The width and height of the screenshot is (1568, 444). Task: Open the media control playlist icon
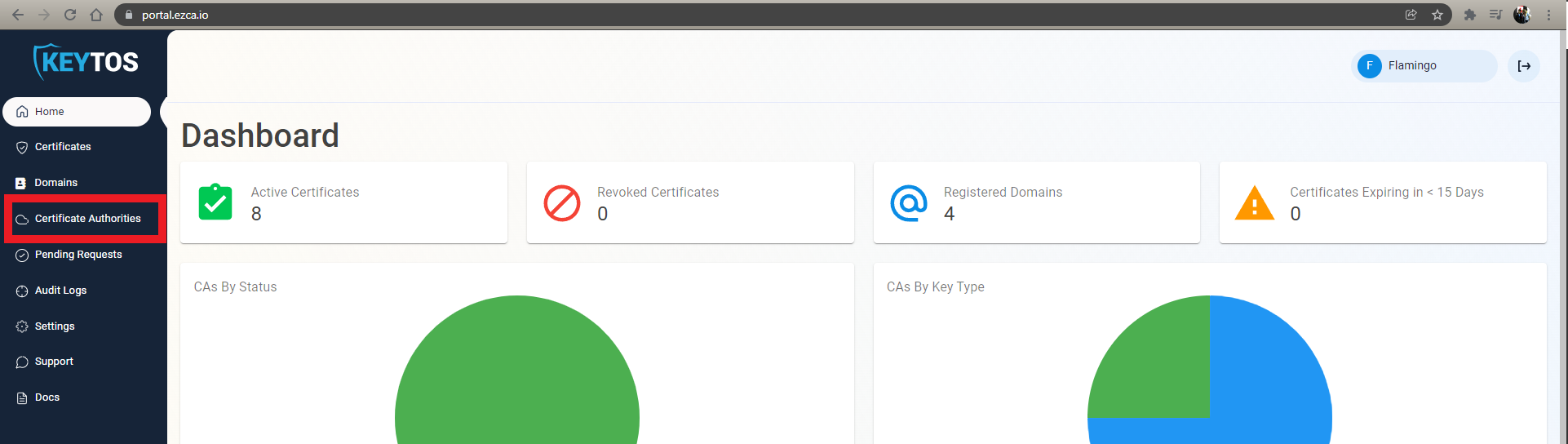click(1495, 15)
